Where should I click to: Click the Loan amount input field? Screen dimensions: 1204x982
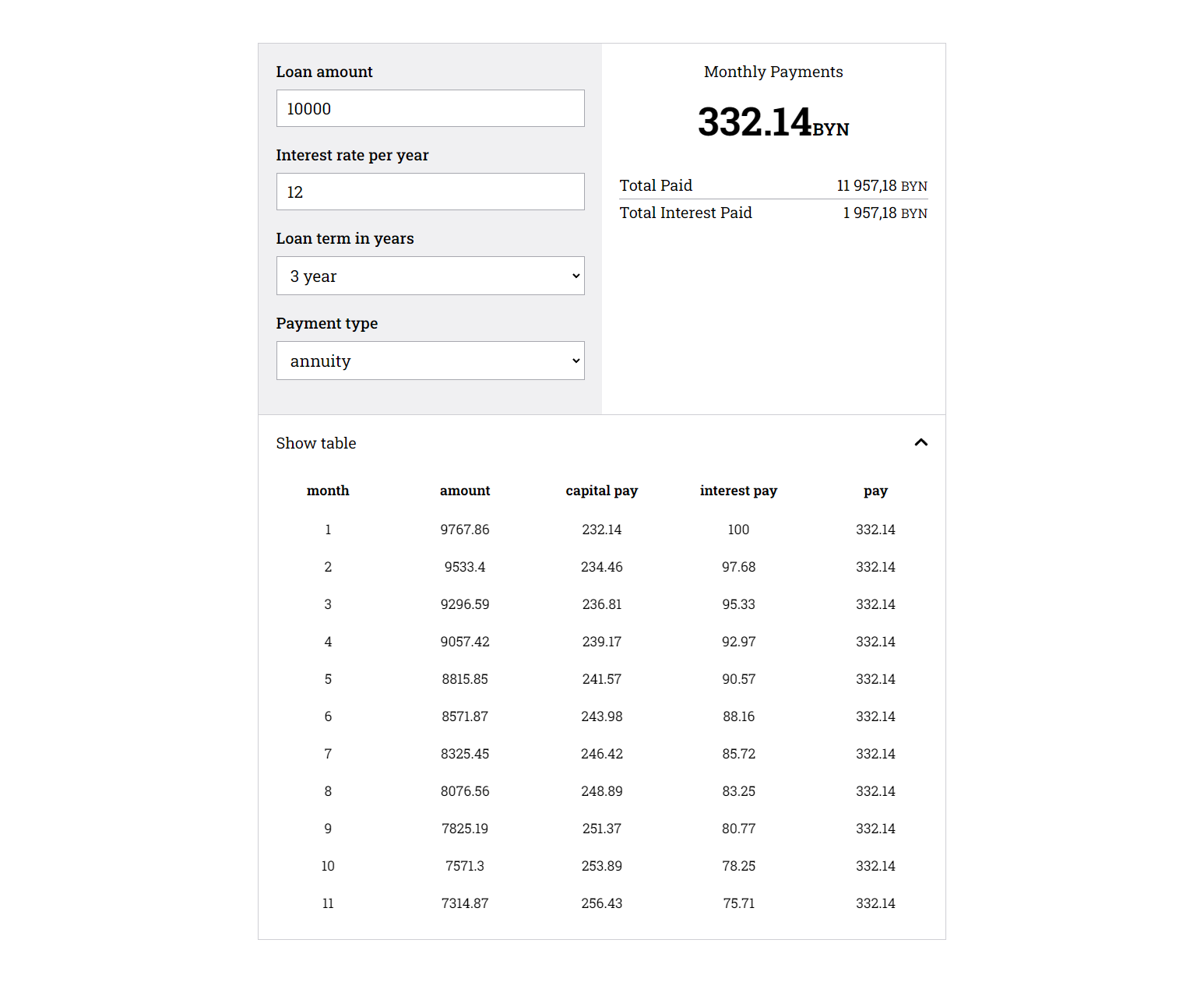(x=430, y=108)
